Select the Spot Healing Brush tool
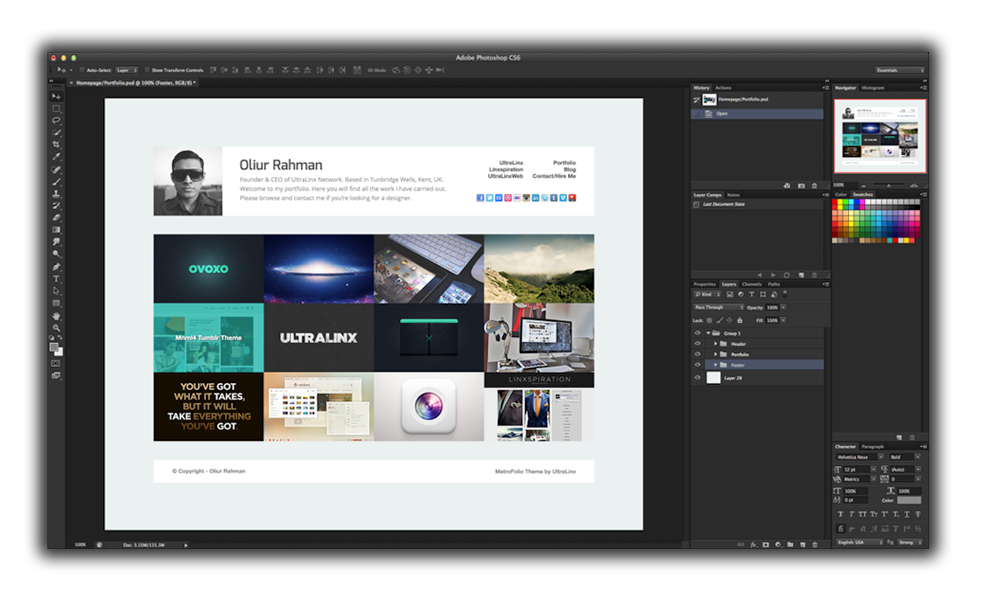The image size is (981, 600). click(x=56, y=170)
